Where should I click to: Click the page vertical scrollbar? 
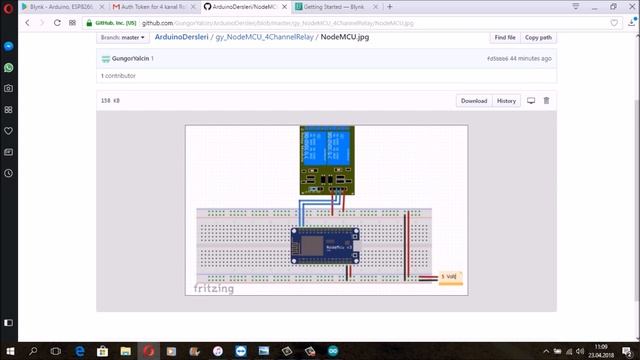point(637,200)
